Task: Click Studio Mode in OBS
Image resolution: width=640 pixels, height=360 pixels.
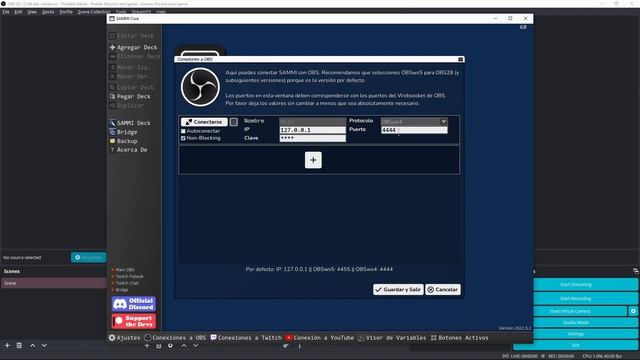Action: [x=585, y=322]
